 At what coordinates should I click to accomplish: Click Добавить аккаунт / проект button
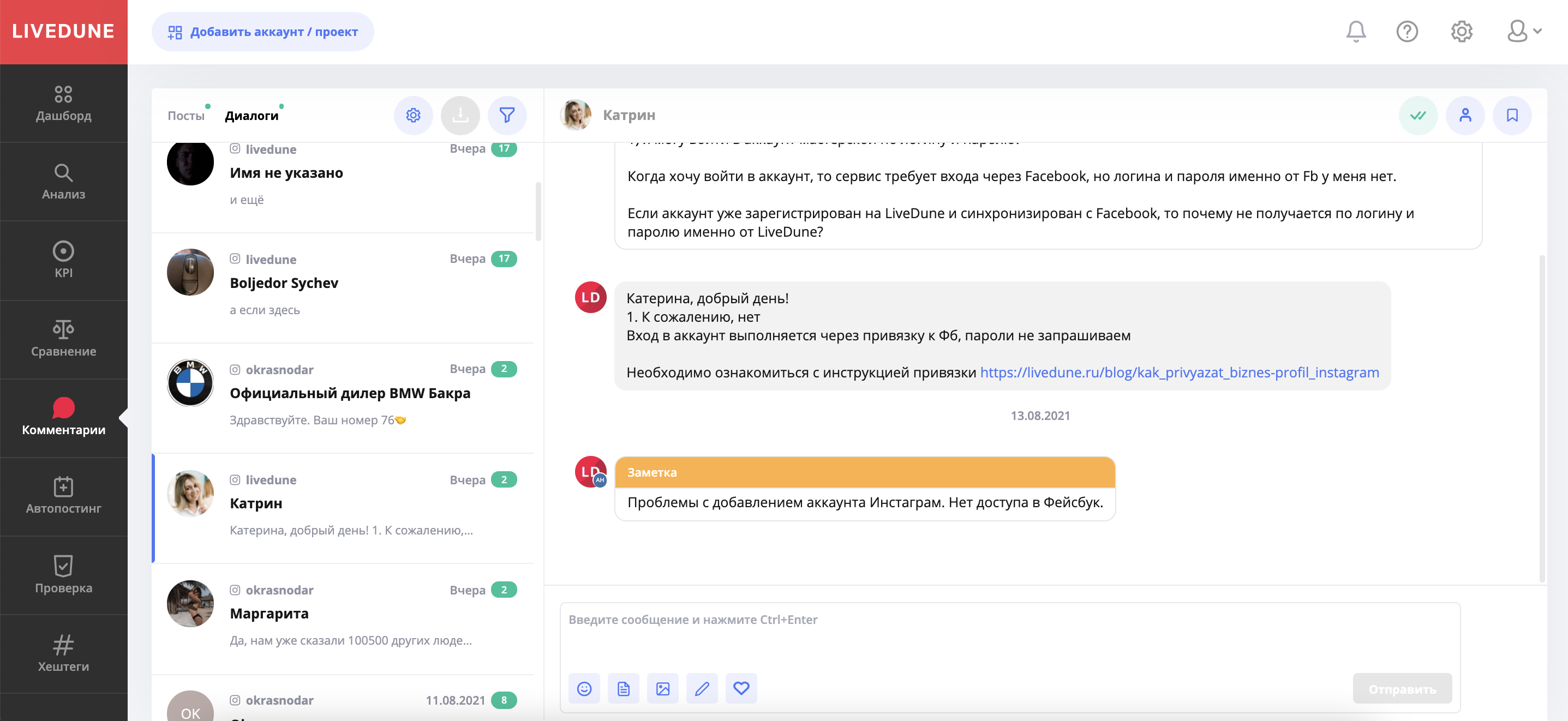[x=262, y=32]
